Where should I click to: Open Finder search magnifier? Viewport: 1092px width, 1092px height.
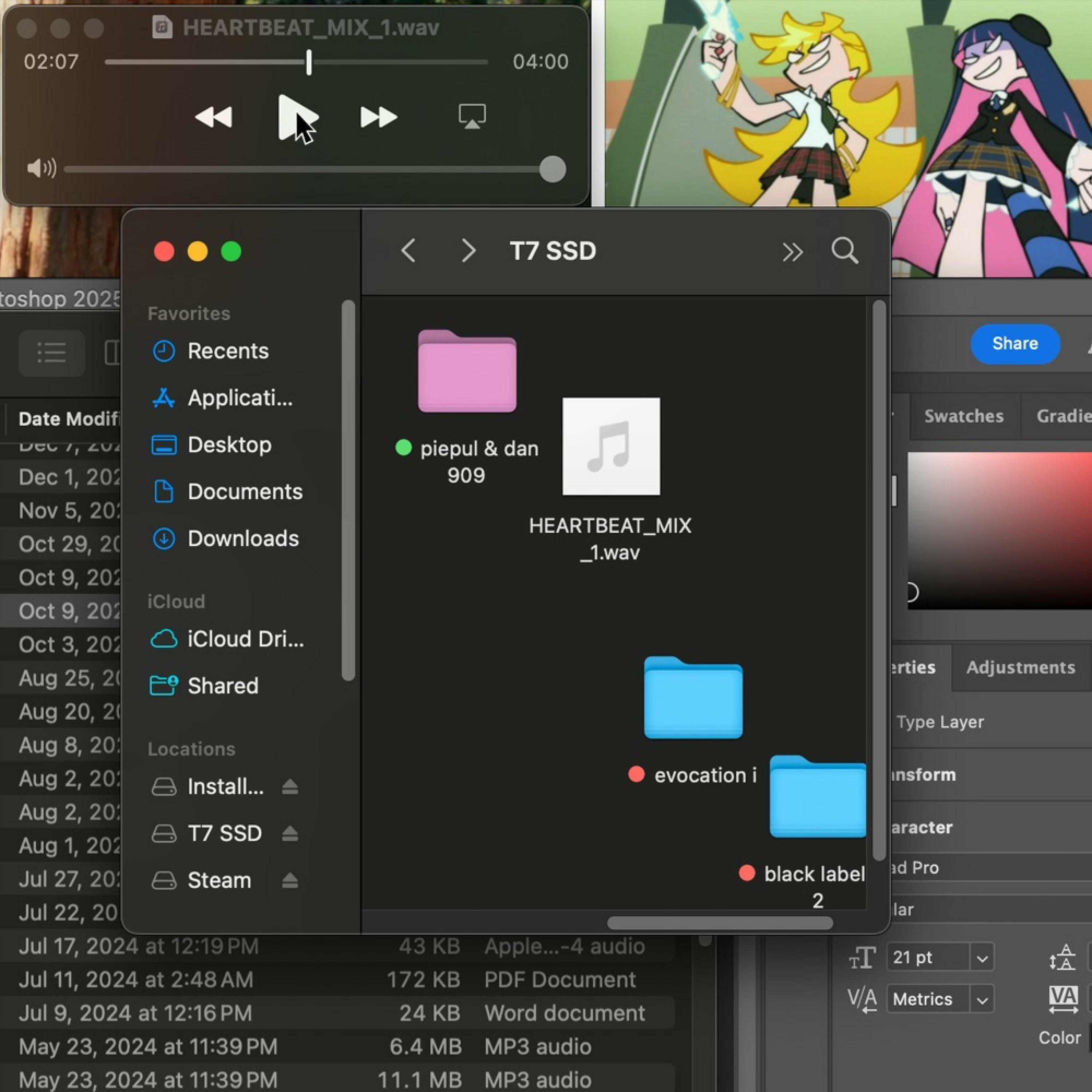[x=844, y=250]
